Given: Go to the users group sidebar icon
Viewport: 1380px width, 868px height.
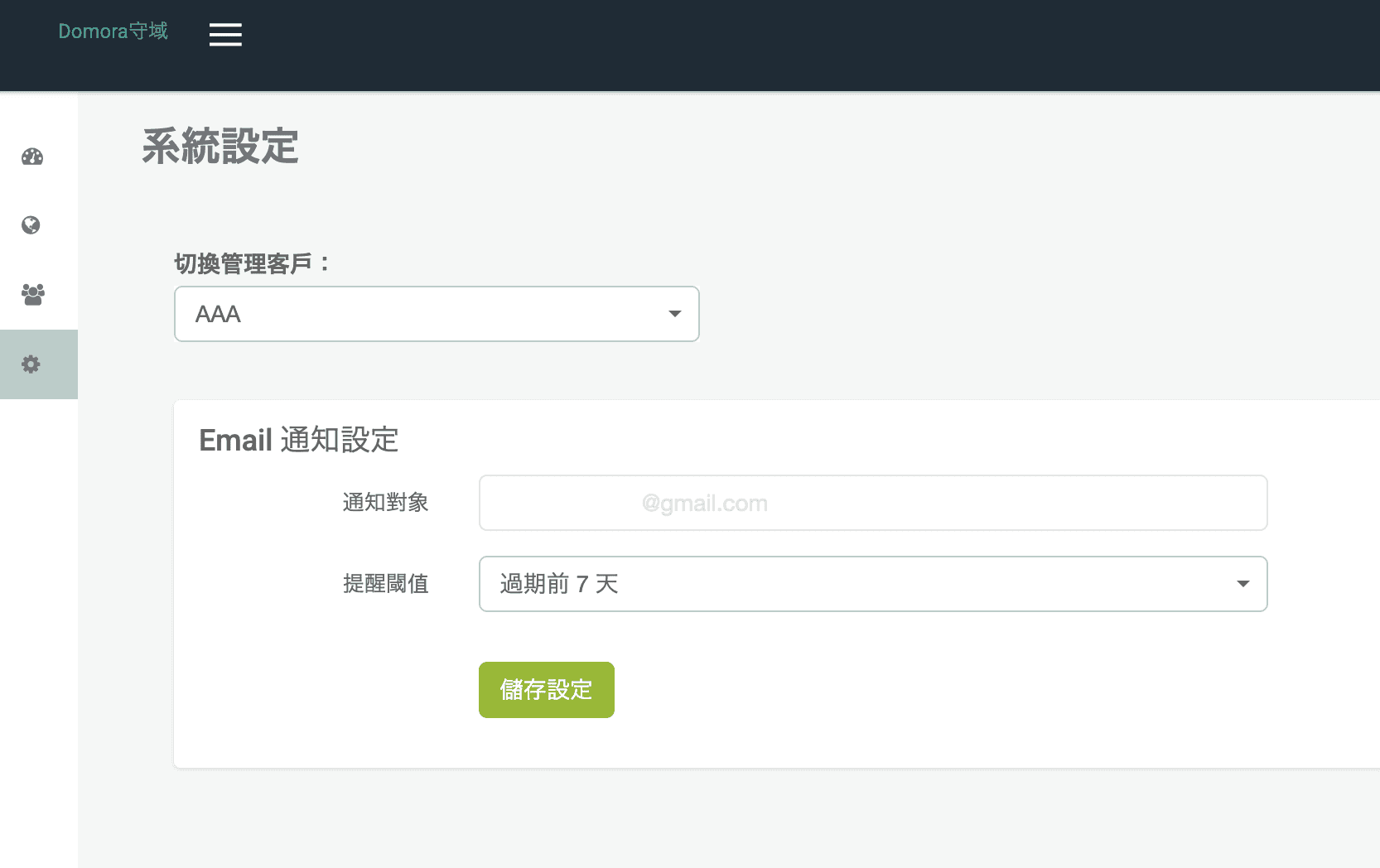Looking at the screenshot, I should [32, 294].
